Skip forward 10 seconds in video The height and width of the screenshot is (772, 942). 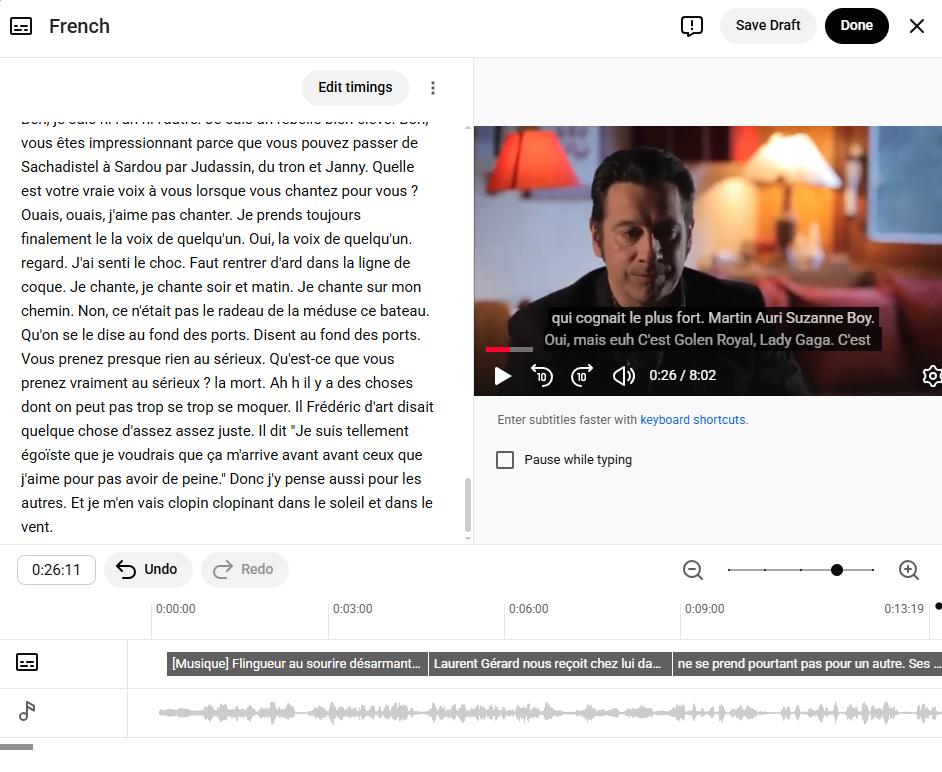pyautogui.click(x=582, y=376)
